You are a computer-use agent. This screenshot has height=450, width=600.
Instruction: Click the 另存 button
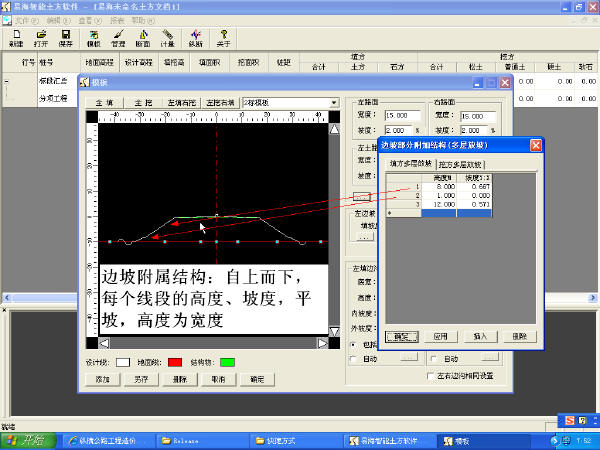click(141, 379)
